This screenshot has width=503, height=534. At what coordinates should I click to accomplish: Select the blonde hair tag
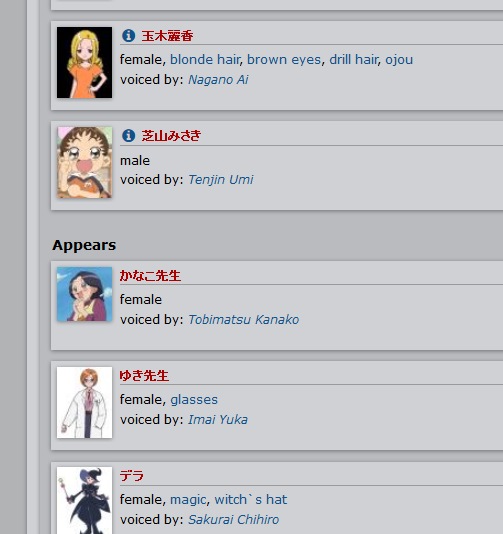coord(205,60)
